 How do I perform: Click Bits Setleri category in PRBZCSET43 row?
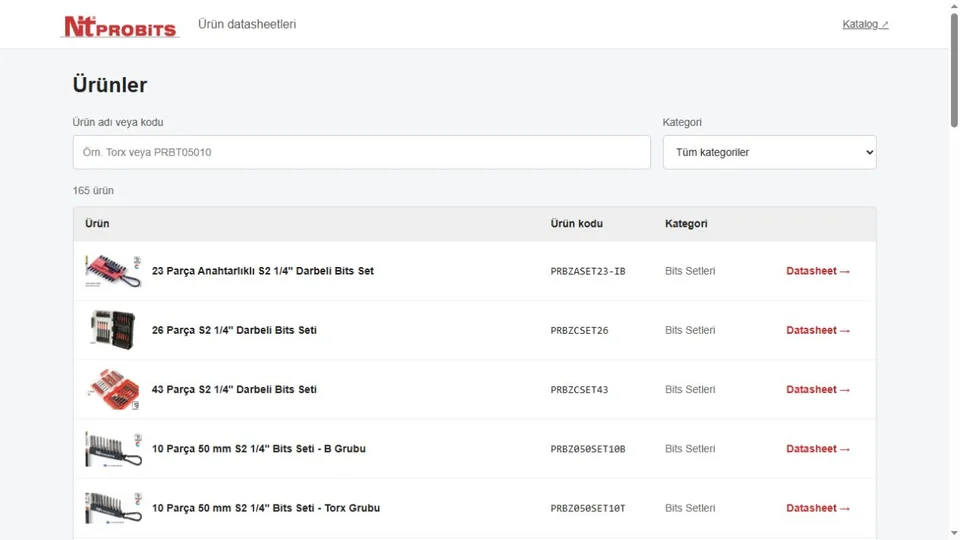pyautogui.click(x=690, y=389)
